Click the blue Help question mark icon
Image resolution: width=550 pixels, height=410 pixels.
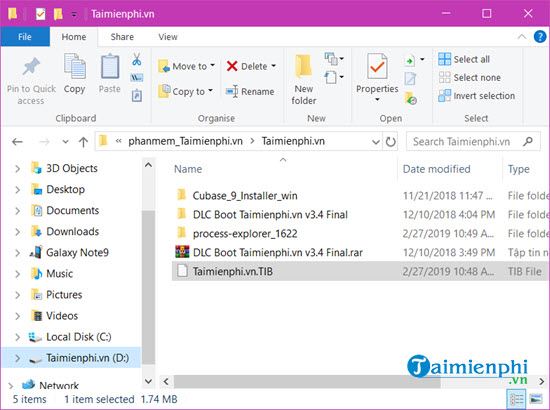point(539,36)
